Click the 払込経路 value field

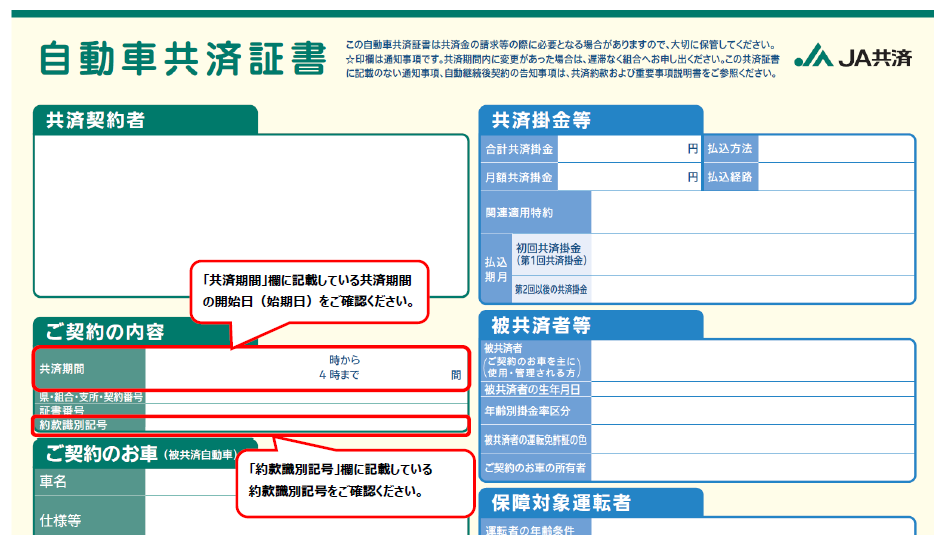click(x=836, y=177)
